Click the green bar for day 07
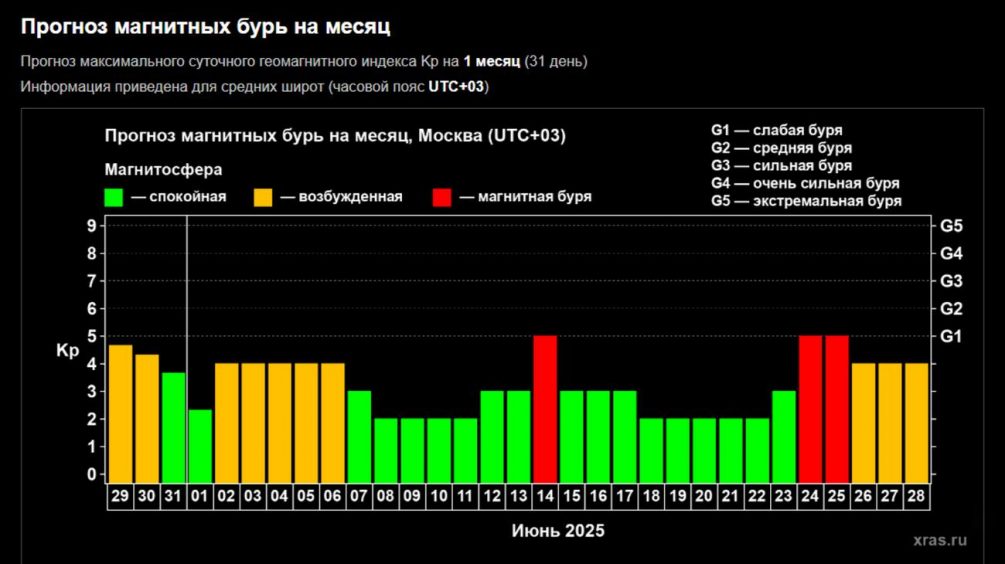The image size is (1005, 564). tap(359, 436)
